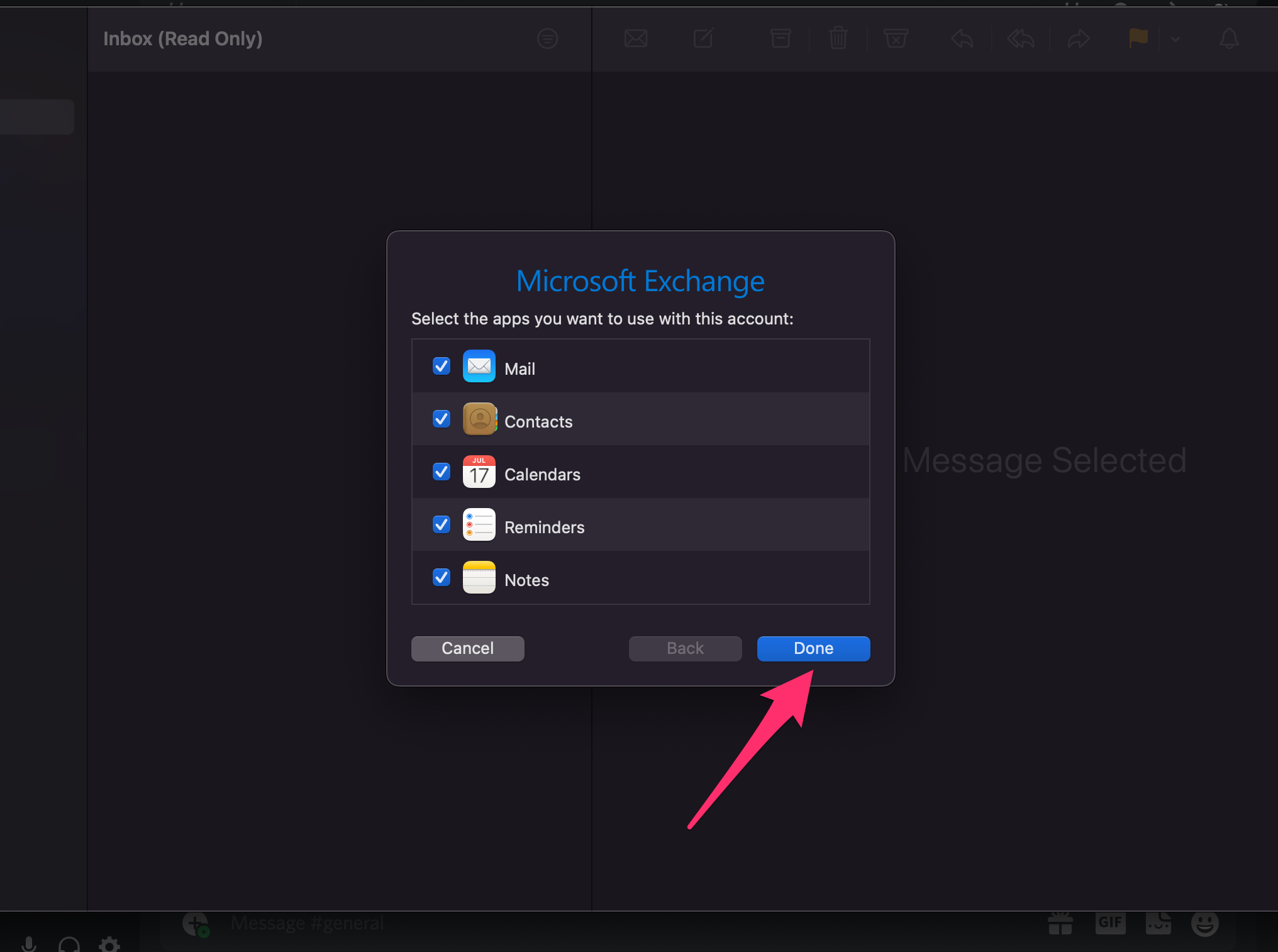
Task: Click the Discord microphone mute icon
Action: click(x=29, y=944)
